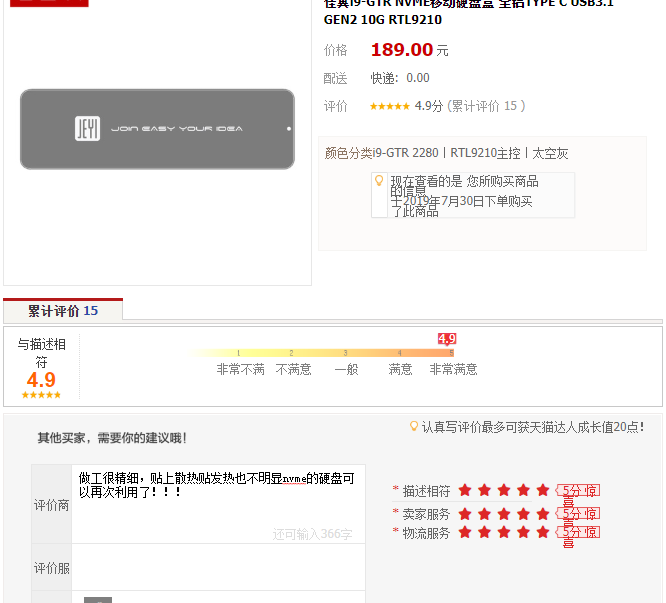This screenshot has width=666, height=603.
Task: Click the 配送 label
Action: tap(335, 78)
